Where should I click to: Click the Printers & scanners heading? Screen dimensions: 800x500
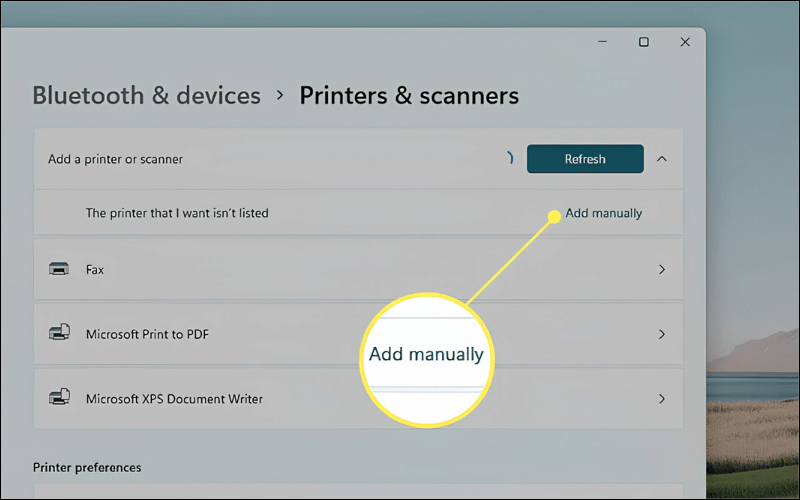[x=409, y=95]
